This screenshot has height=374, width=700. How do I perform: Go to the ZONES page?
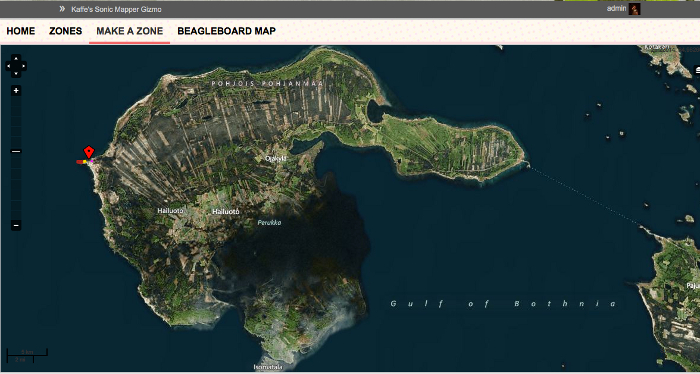(66, 31)
